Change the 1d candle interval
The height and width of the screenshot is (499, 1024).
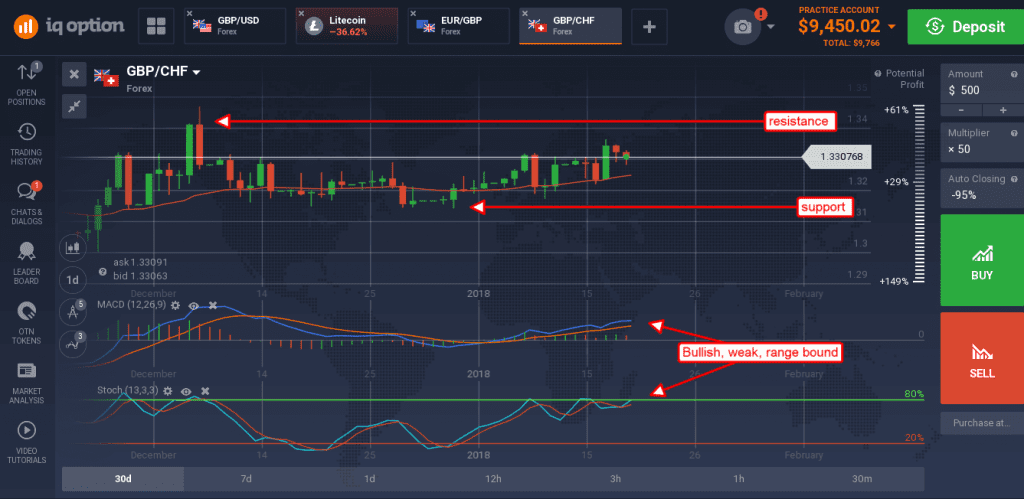(x=72, y=280)
